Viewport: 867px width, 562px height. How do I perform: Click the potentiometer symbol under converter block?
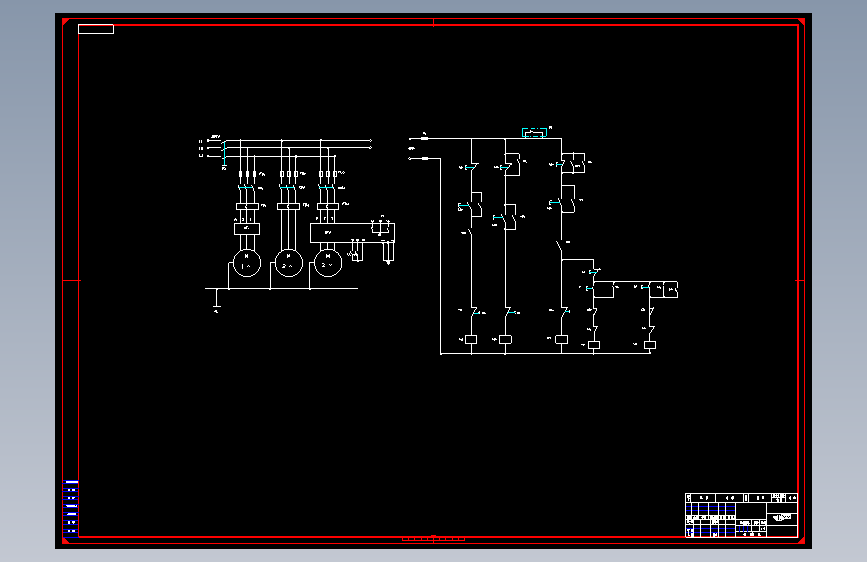click(355, 252)
